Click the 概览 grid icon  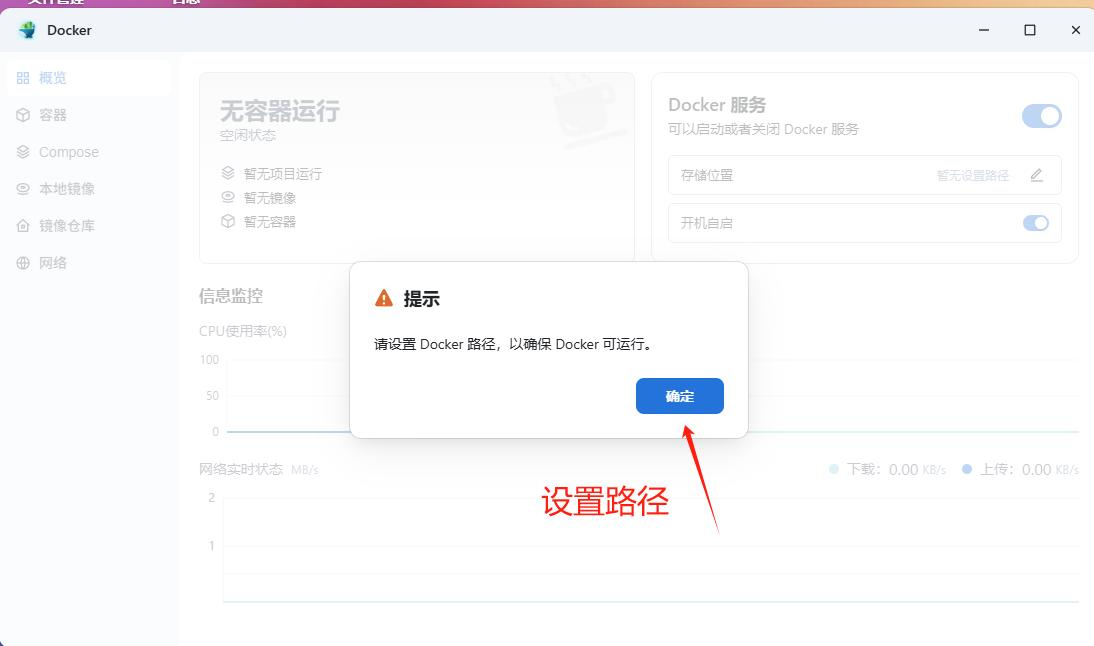coord(23,78)
